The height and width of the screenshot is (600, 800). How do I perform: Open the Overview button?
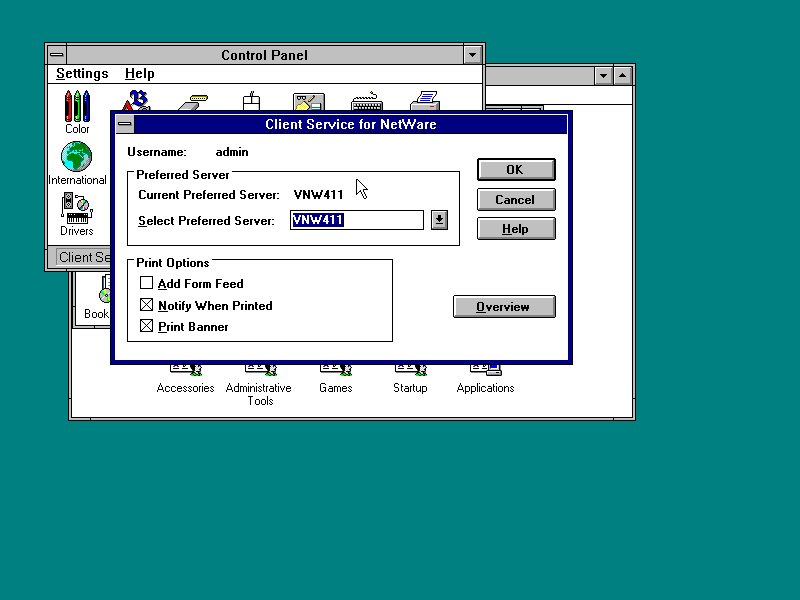[504, 307]
